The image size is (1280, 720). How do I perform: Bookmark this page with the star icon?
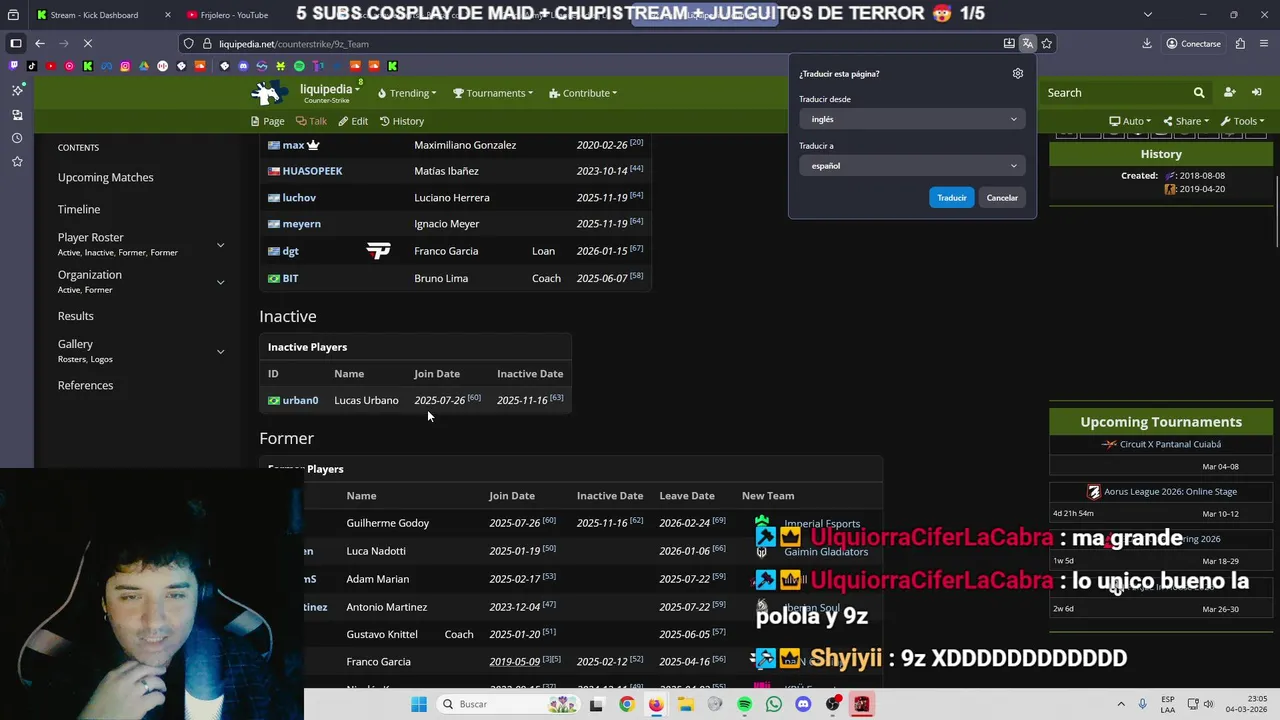click(1046, 43)
